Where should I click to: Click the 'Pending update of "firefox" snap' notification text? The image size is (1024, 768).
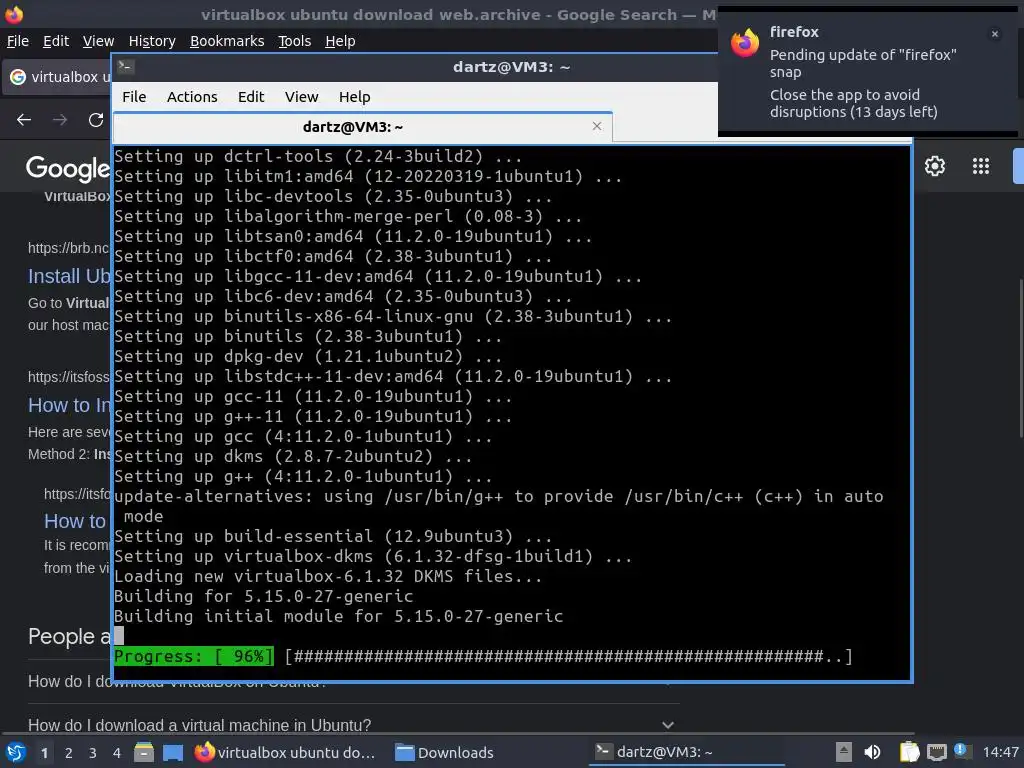(x=863, y=63)
